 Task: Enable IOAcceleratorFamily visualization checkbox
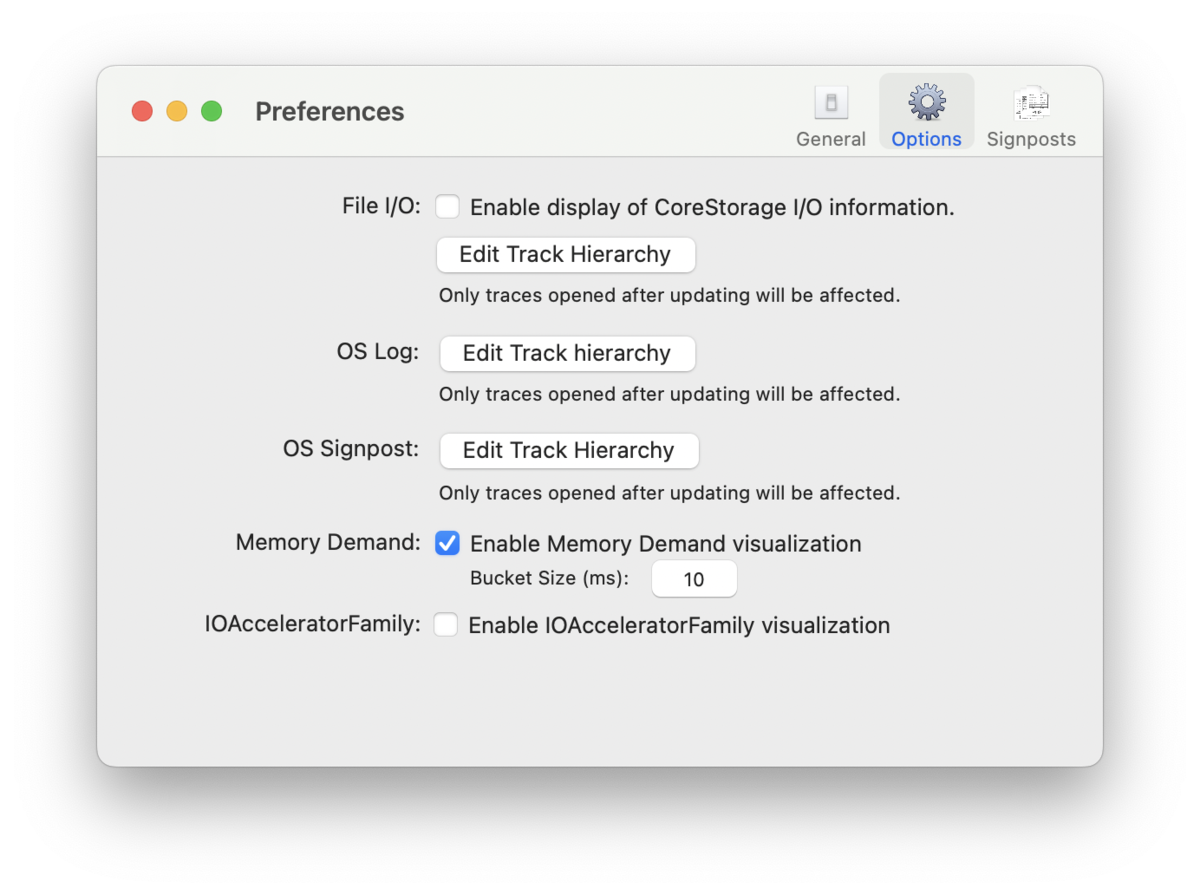coord(446,625)
